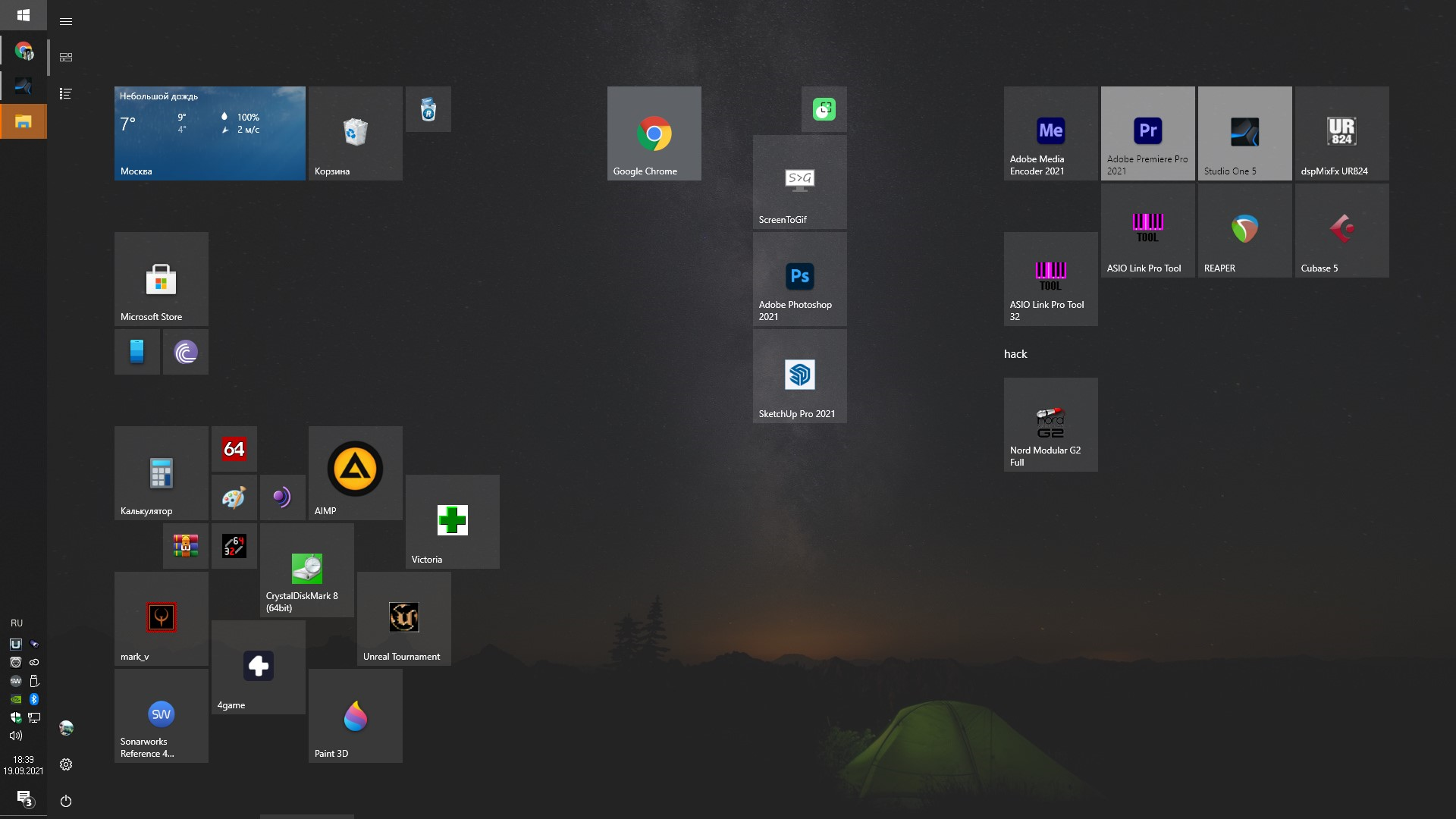Image resolution: width=1456 pixels, height=819 pixels.
Task: Open File Explorer on the taskbar
Action: pyautogui.click(x=24, y=121)
